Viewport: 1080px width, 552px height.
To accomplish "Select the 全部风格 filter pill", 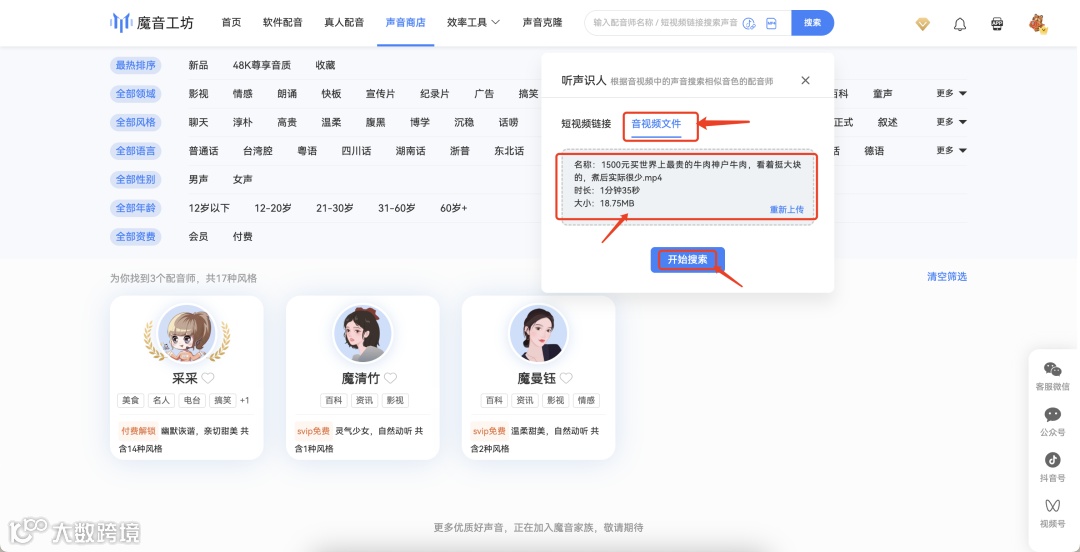I will pos(136,122).
